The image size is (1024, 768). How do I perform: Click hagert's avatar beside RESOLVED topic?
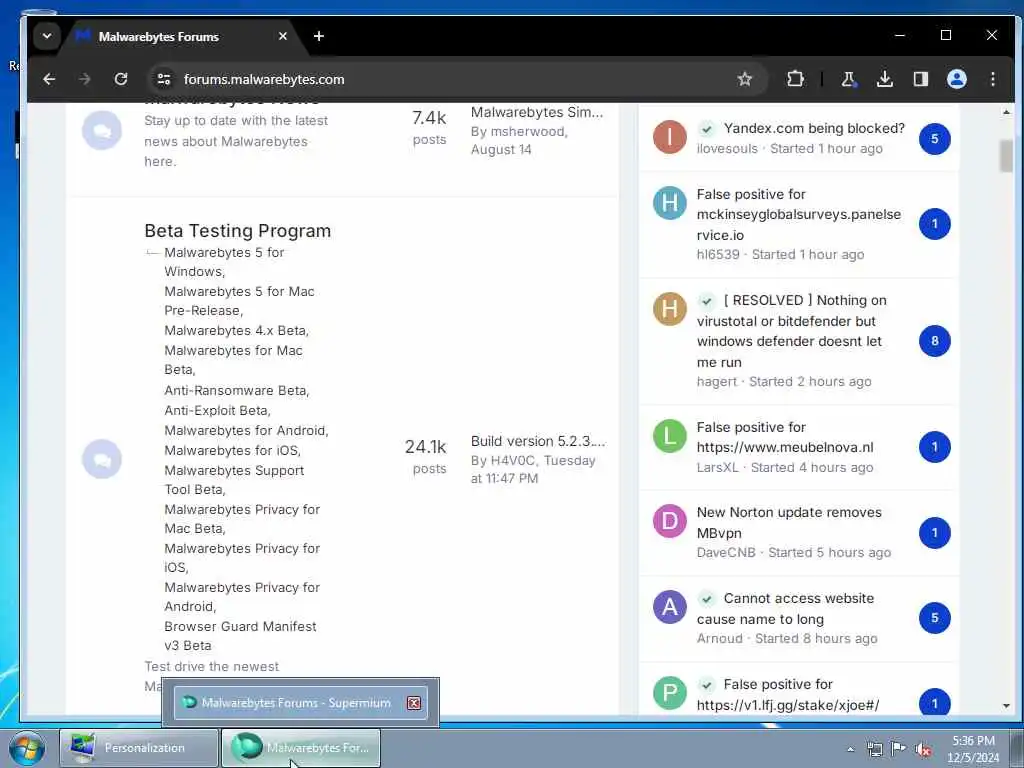click(669, 309)
